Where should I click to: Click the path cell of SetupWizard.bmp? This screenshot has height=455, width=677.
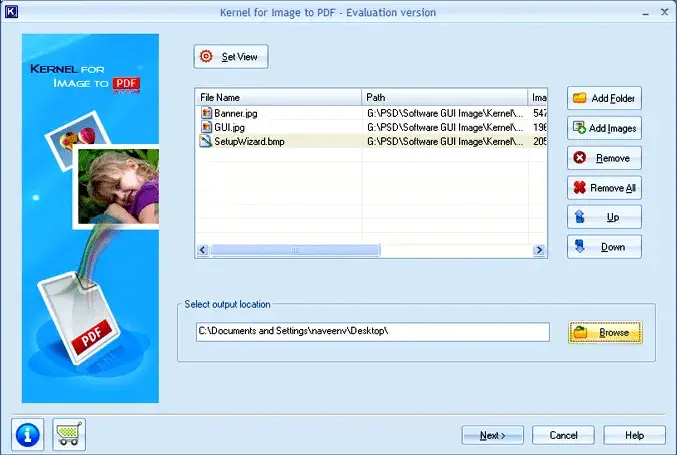(x=445, y=142)
